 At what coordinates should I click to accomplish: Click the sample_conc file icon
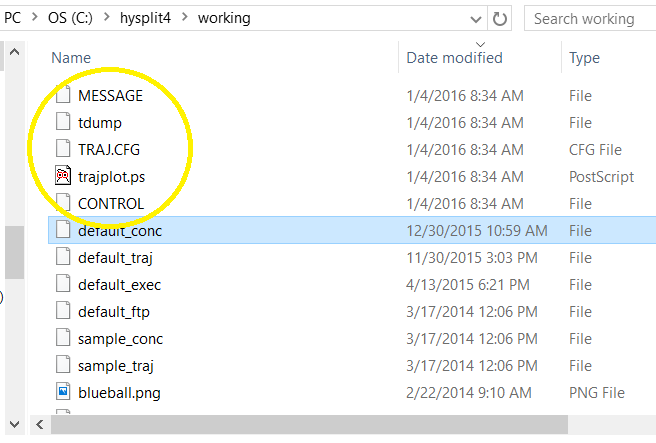click(64, 339)
